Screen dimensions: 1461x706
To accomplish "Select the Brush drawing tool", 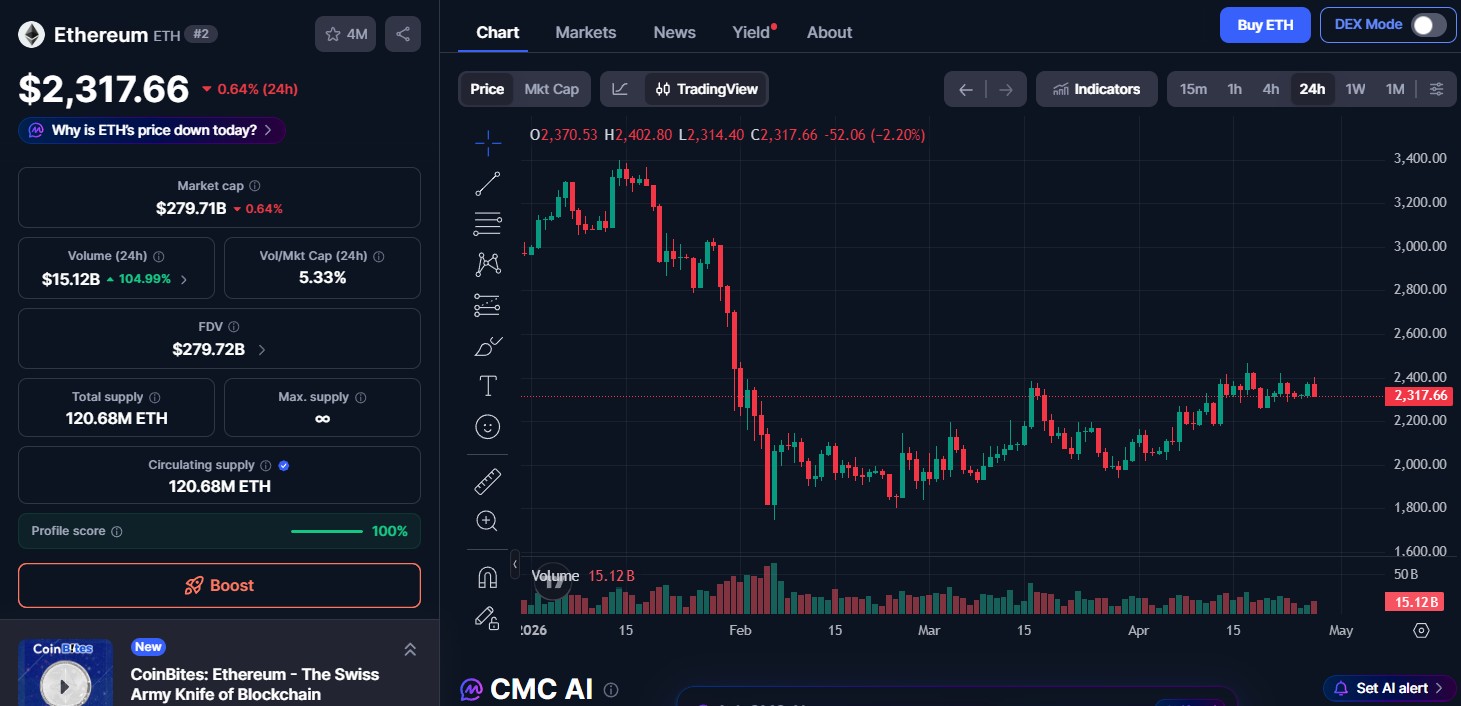I will (x=487, y=346).
